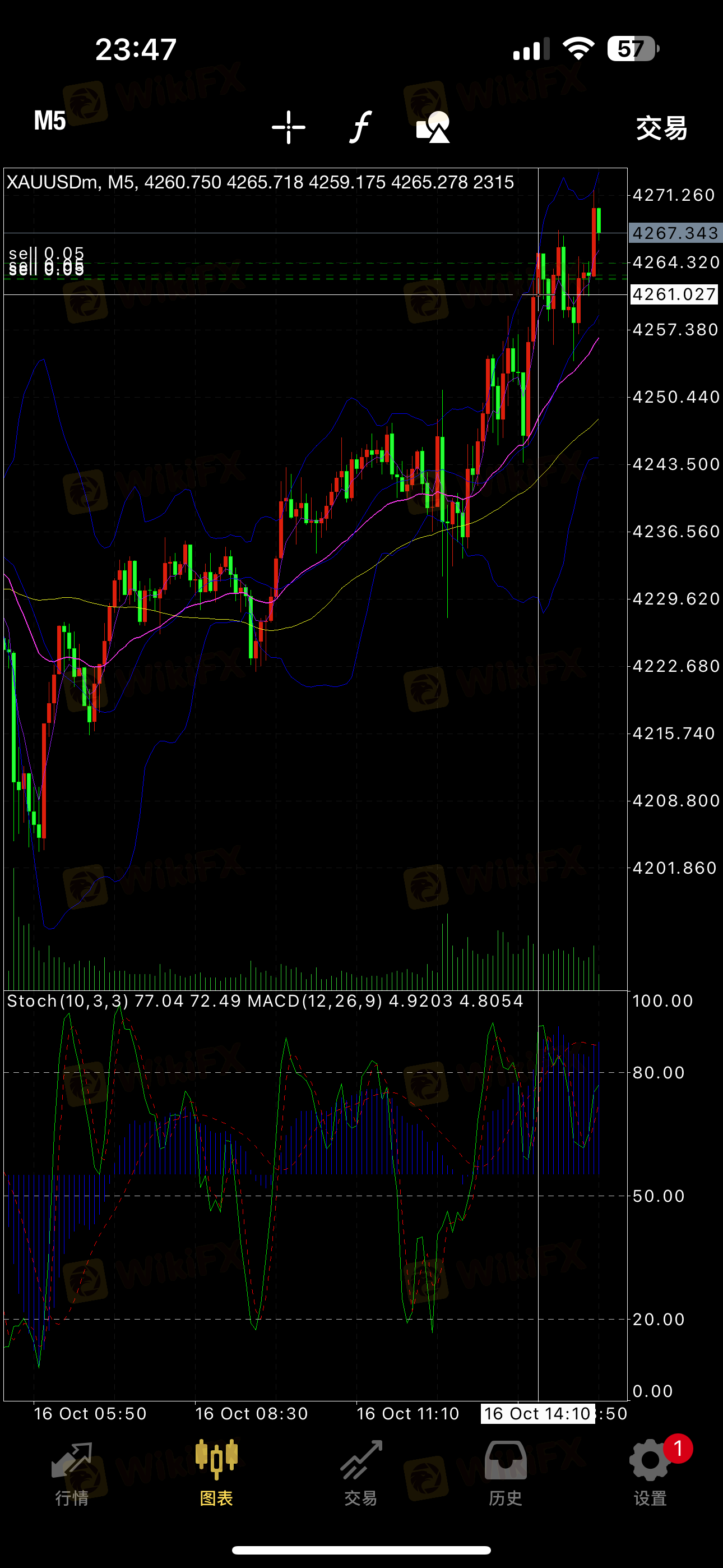Tap the home indicator bar
This screenshot has width=723, height=1568.
coord(361,1549)
